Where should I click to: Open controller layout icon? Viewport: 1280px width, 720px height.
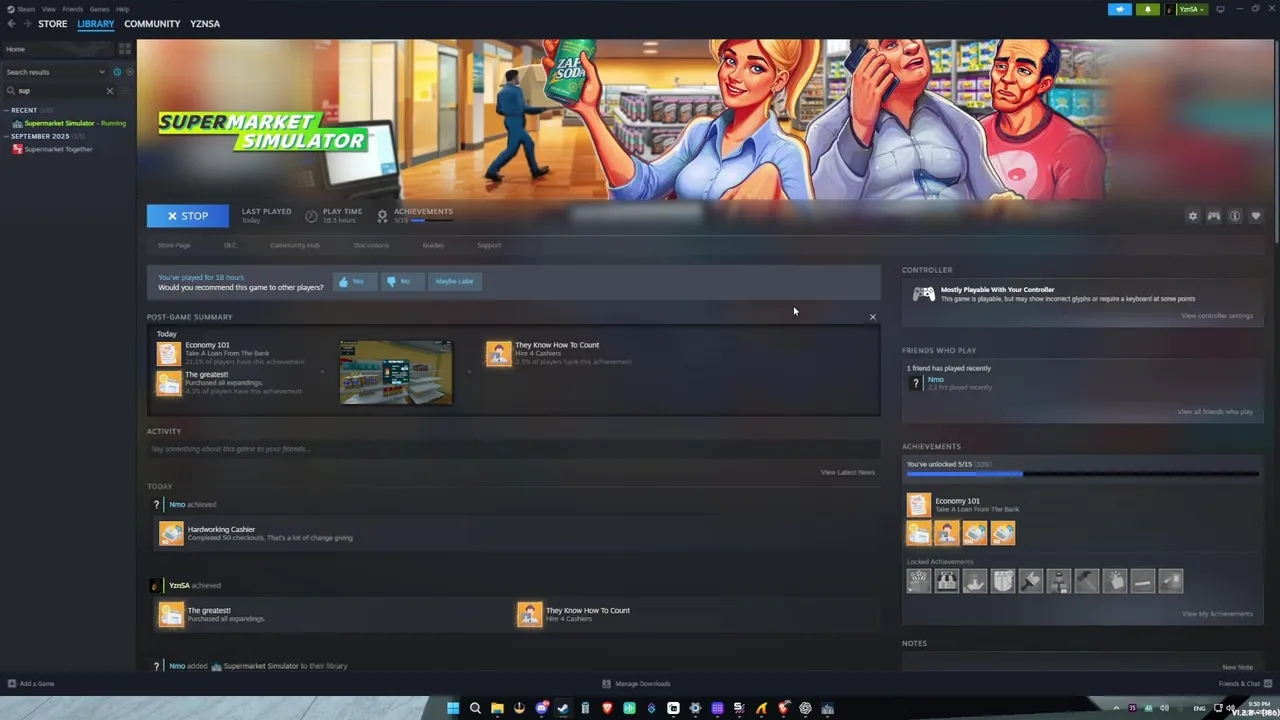coord(1213,216)
